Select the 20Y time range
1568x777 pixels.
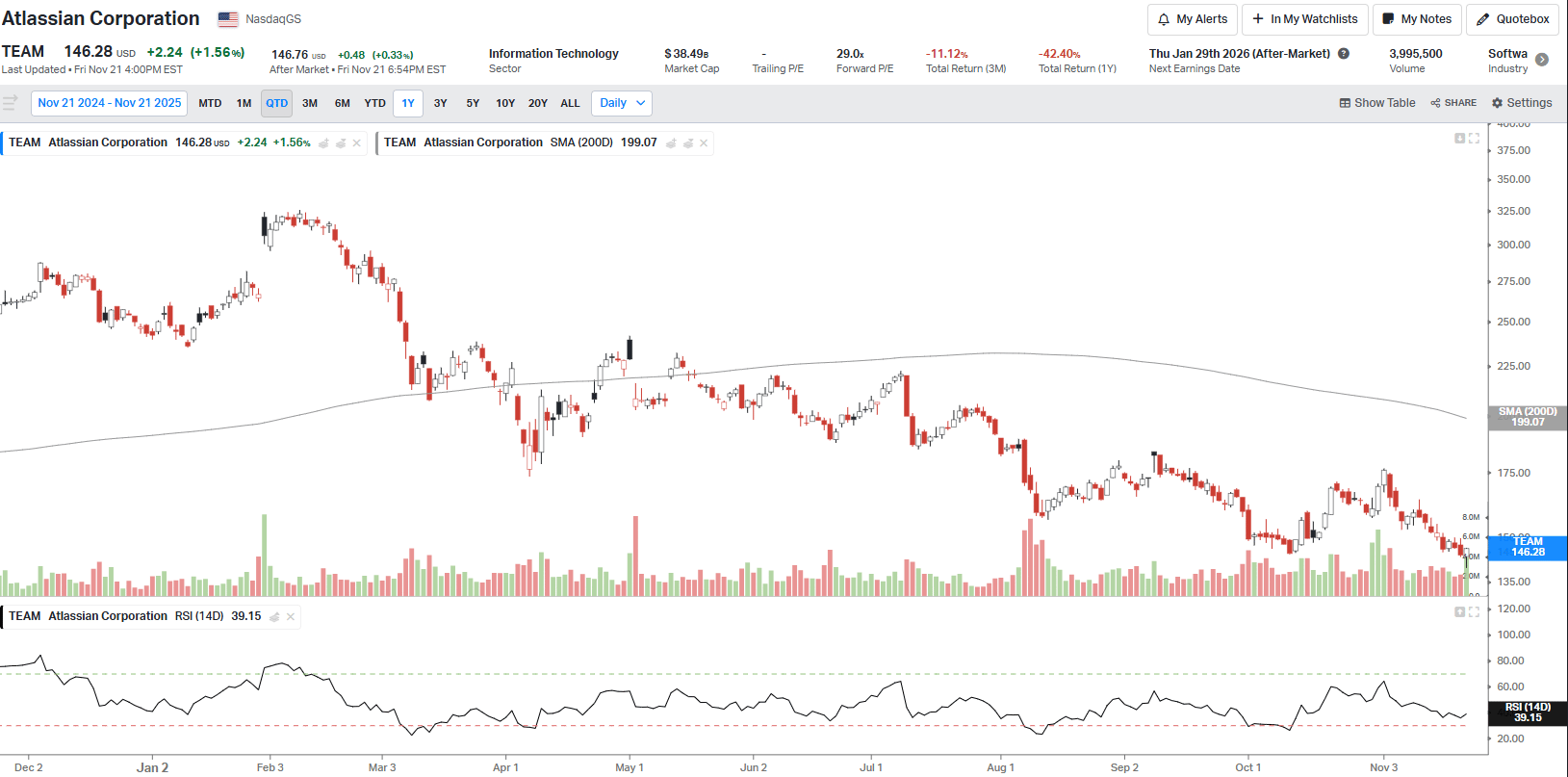538,103
